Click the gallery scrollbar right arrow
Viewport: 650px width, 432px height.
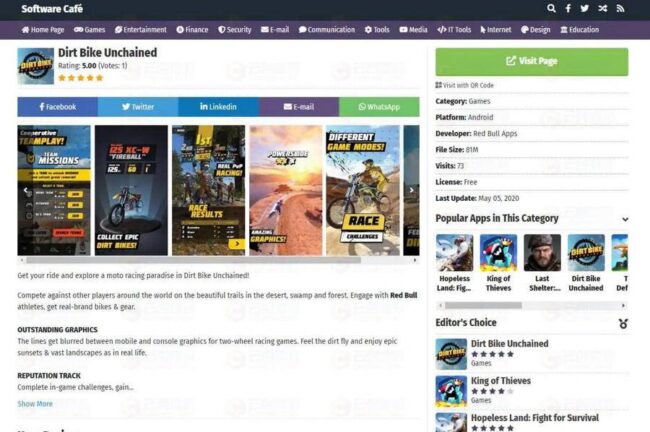415,260
